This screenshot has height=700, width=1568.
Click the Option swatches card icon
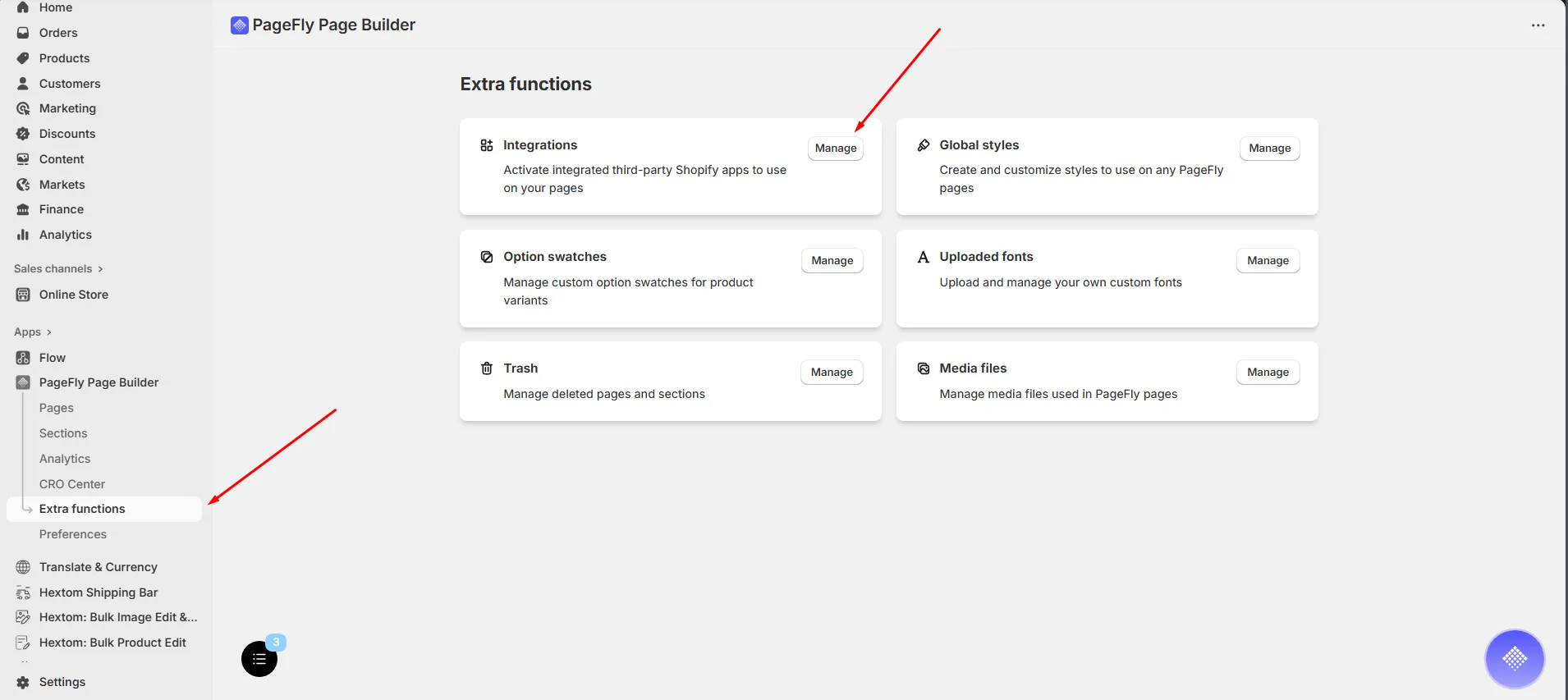(x=487, y=257)
